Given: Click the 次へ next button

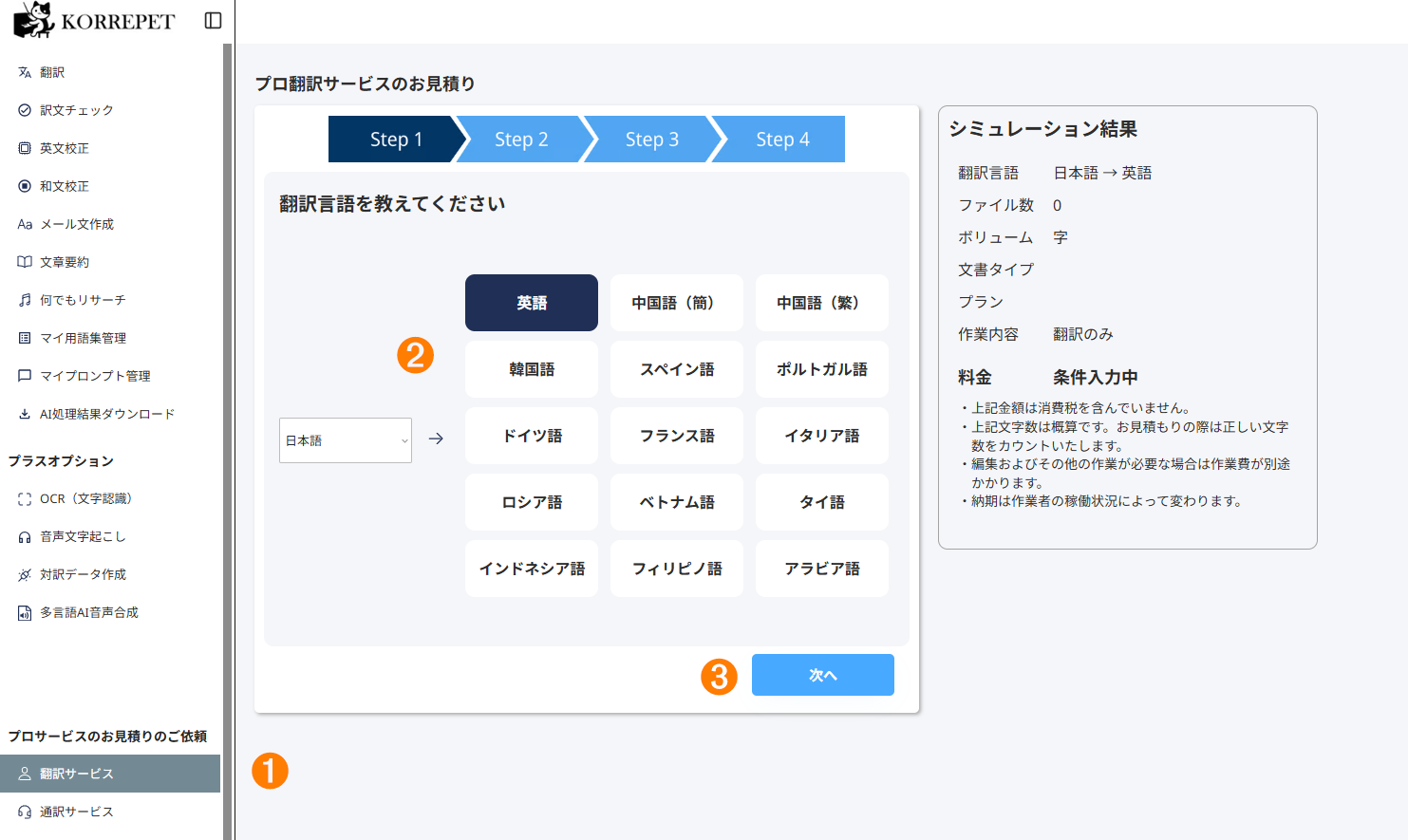Looking at the screenshot, I should point(823,675).
